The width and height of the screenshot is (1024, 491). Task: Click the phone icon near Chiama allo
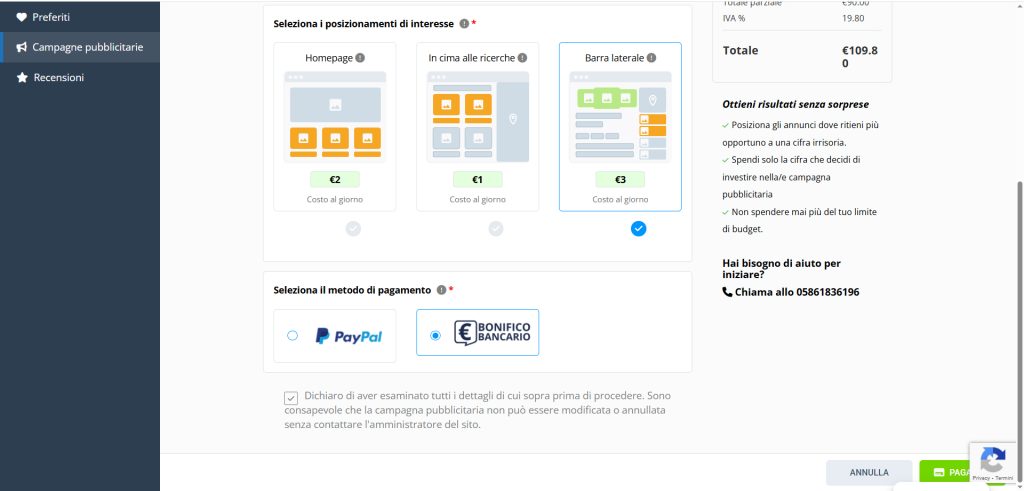tap(727, 292)
